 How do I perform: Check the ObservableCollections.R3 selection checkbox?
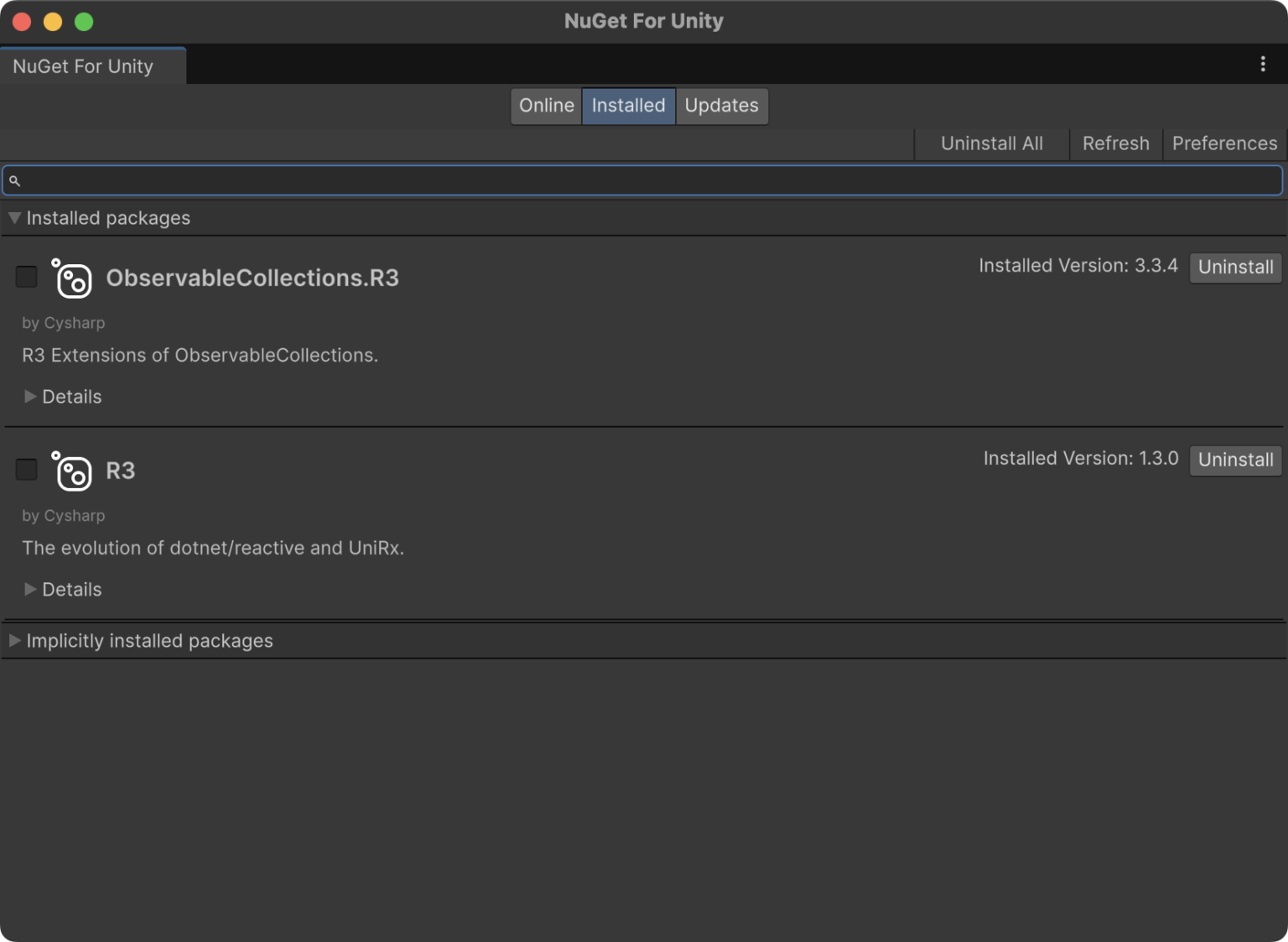coord(26,276)
